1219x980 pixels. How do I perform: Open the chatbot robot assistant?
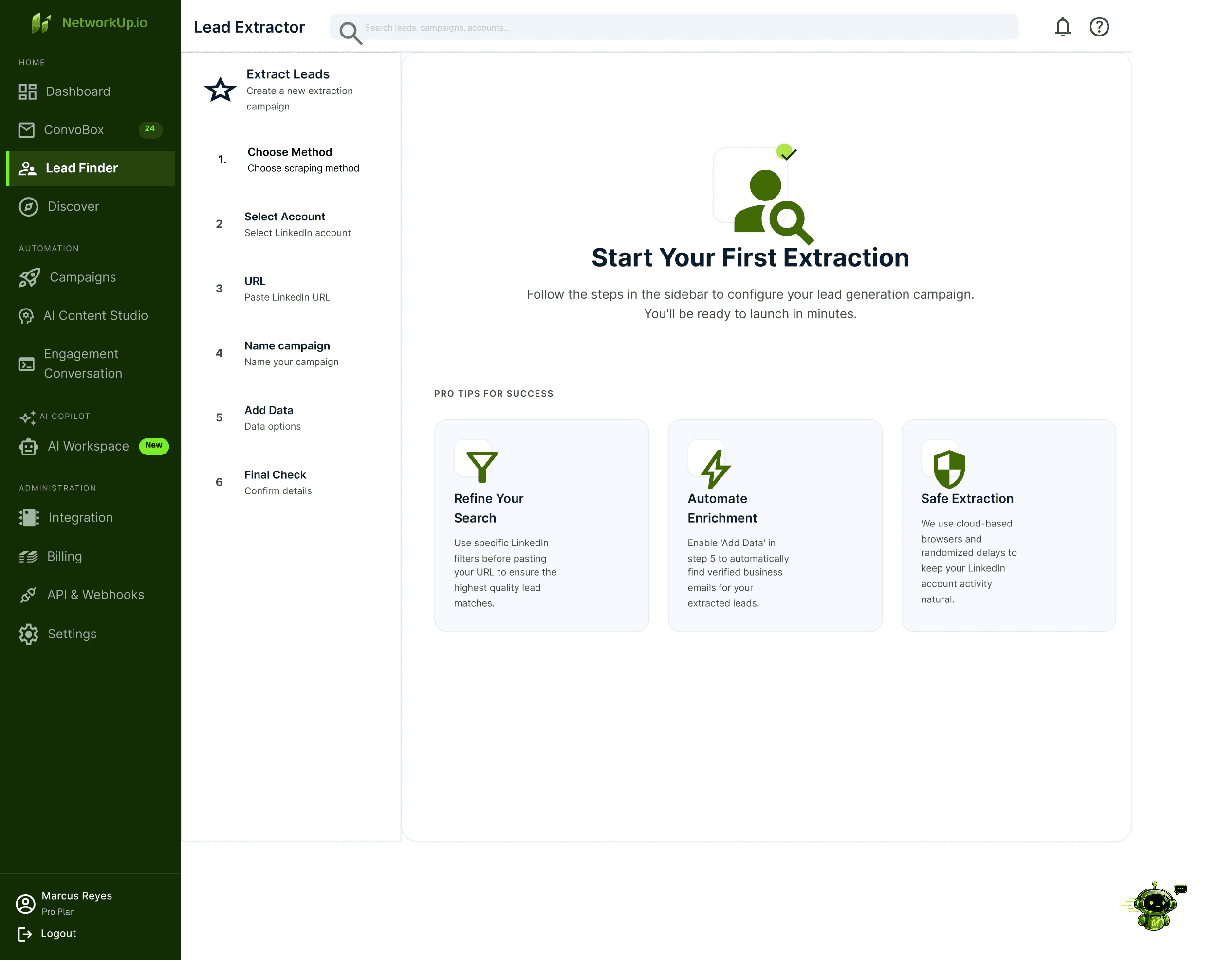pos(1154,906)
